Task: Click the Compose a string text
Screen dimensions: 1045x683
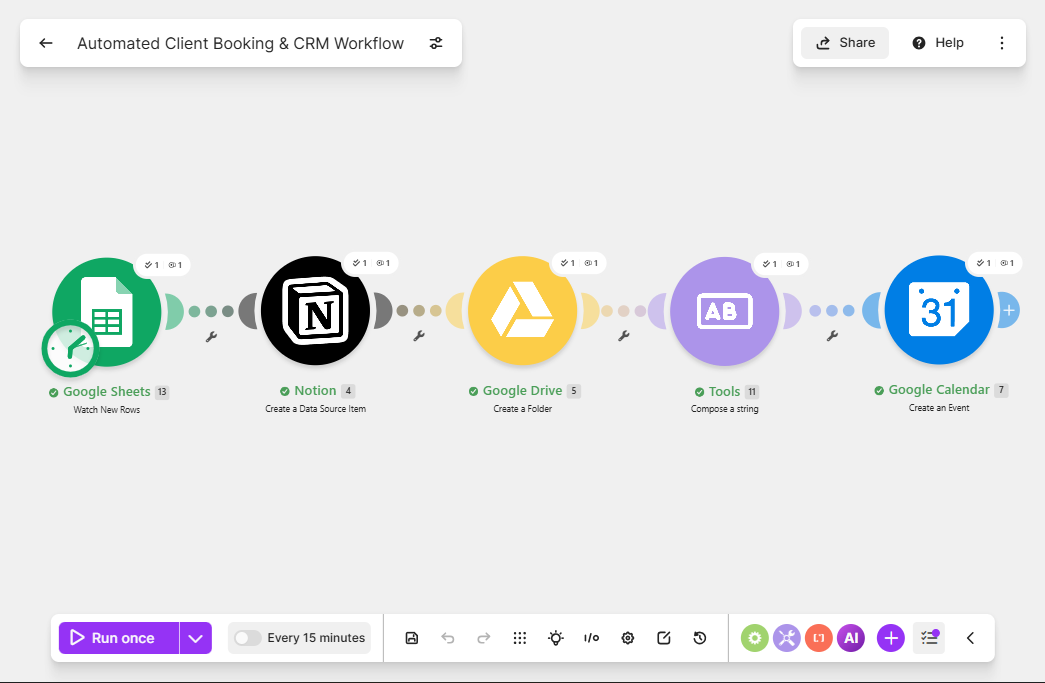Action: tap(724, 409)
